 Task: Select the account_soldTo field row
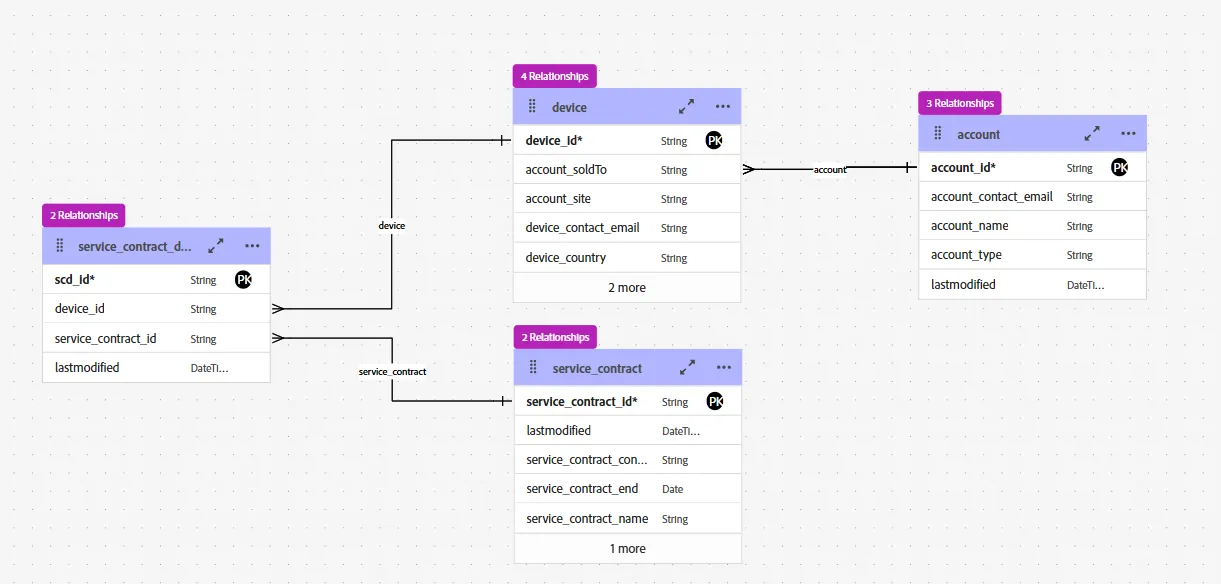click(x=627, y=170)
